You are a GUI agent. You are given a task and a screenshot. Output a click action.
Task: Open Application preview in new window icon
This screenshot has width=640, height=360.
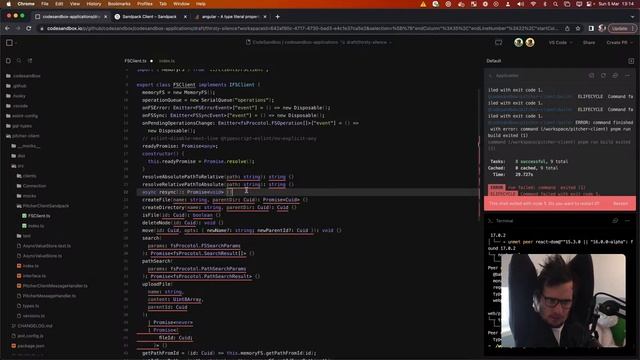[591, 76]
